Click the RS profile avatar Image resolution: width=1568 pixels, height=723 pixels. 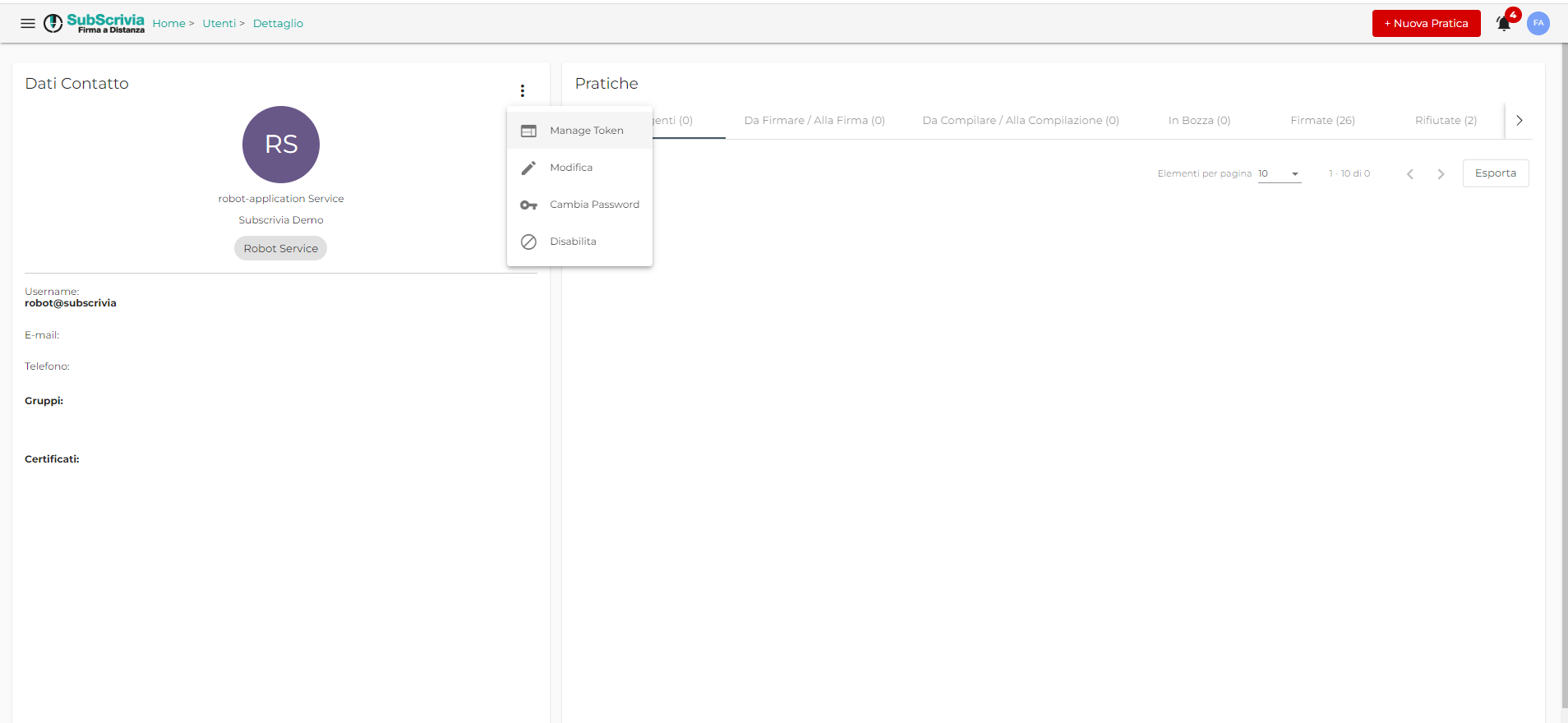[281, 145]
